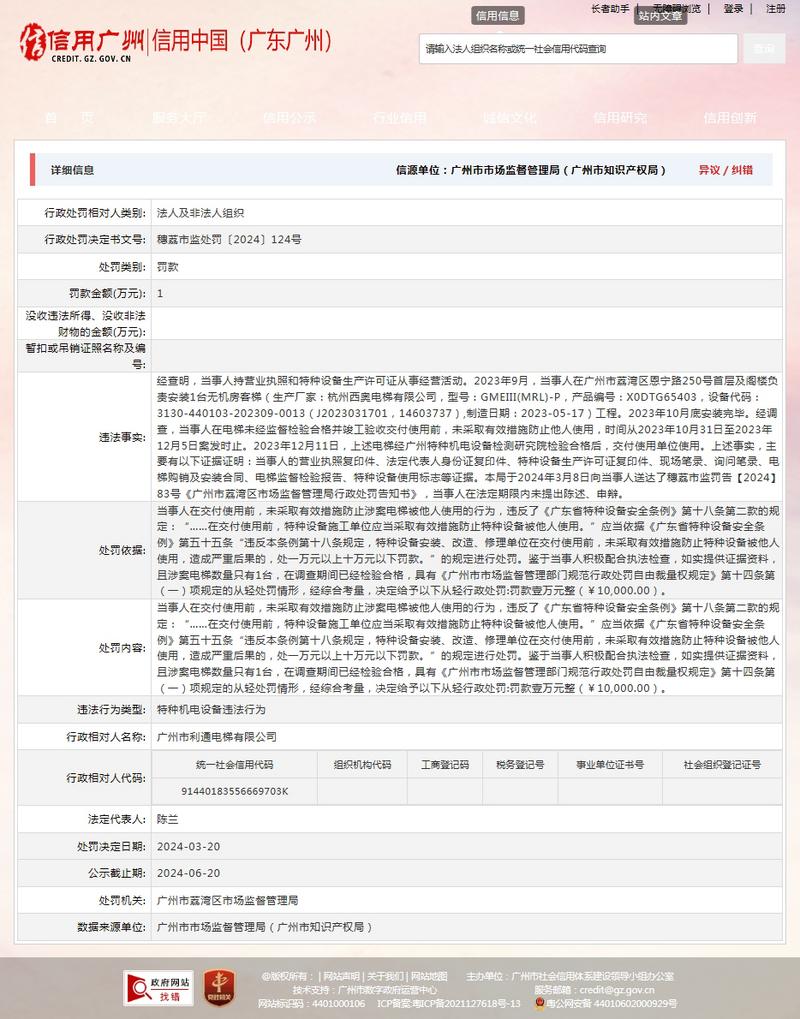The width and height of the screenshot is (800, 1019).
Task: Select the company name 广州市利通电梯有限公司
Action: 217,737
